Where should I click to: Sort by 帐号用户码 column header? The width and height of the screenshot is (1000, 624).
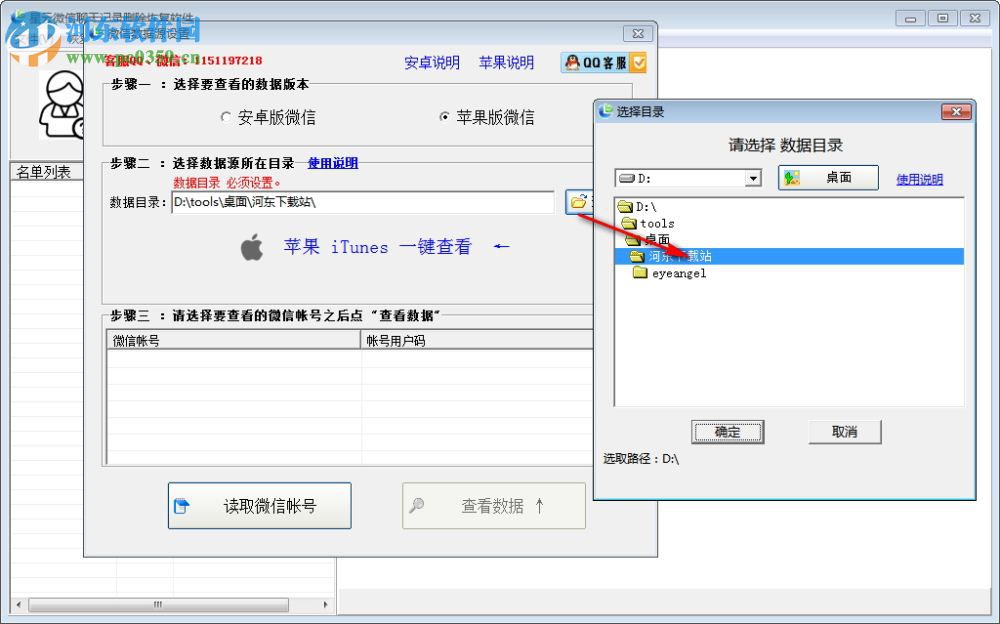477,341
